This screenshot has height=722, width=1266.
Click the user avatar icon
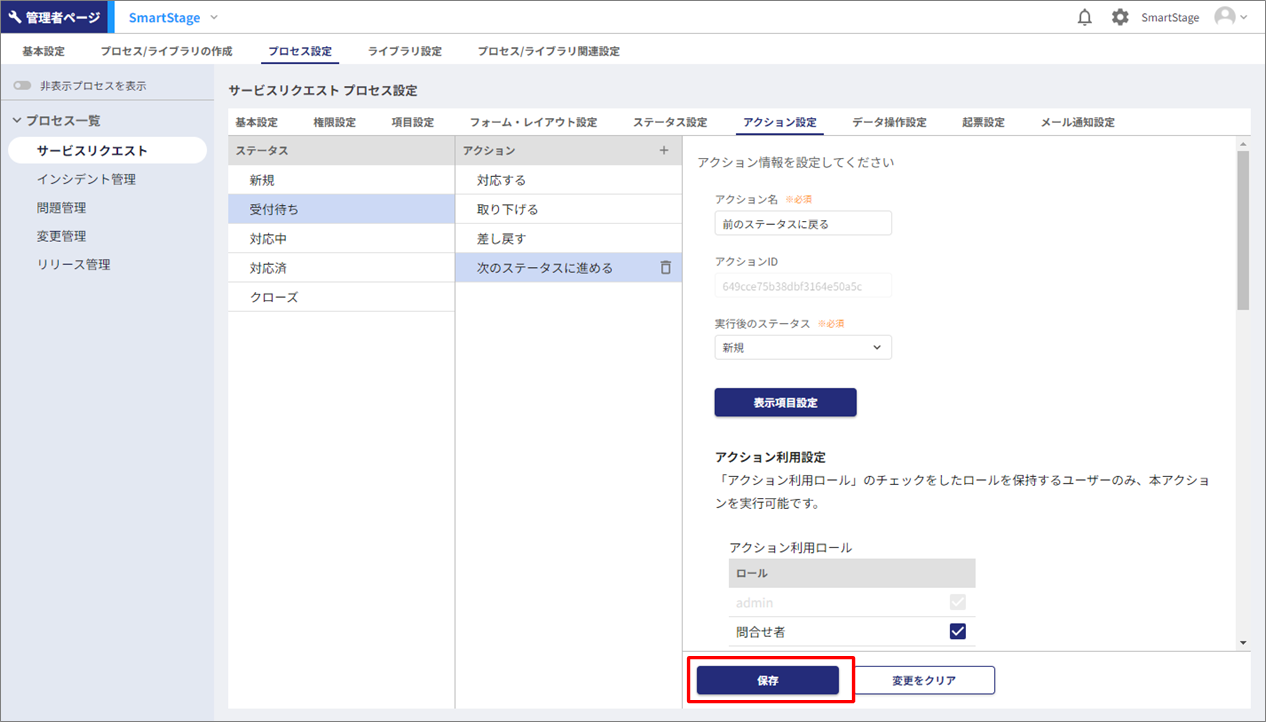click(x=1225, y=17)
